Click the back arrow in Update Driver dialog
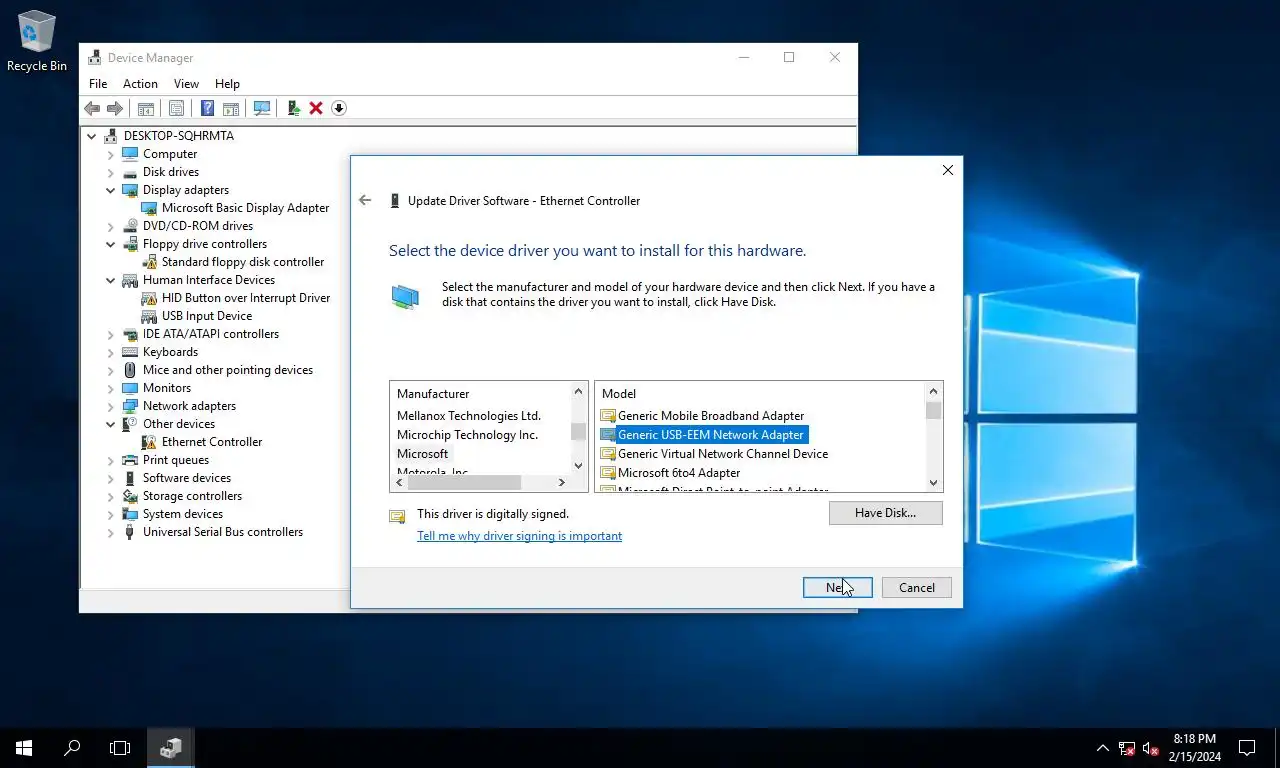 tap(365, 200)
